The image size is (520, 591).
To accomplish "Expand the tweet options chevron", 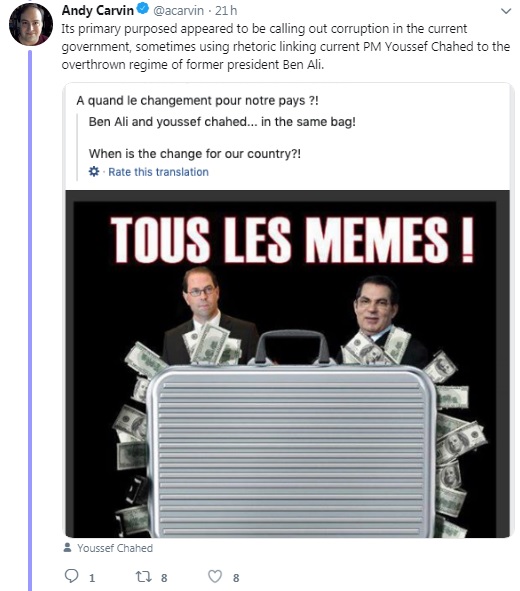I will (x=506, y=11).
